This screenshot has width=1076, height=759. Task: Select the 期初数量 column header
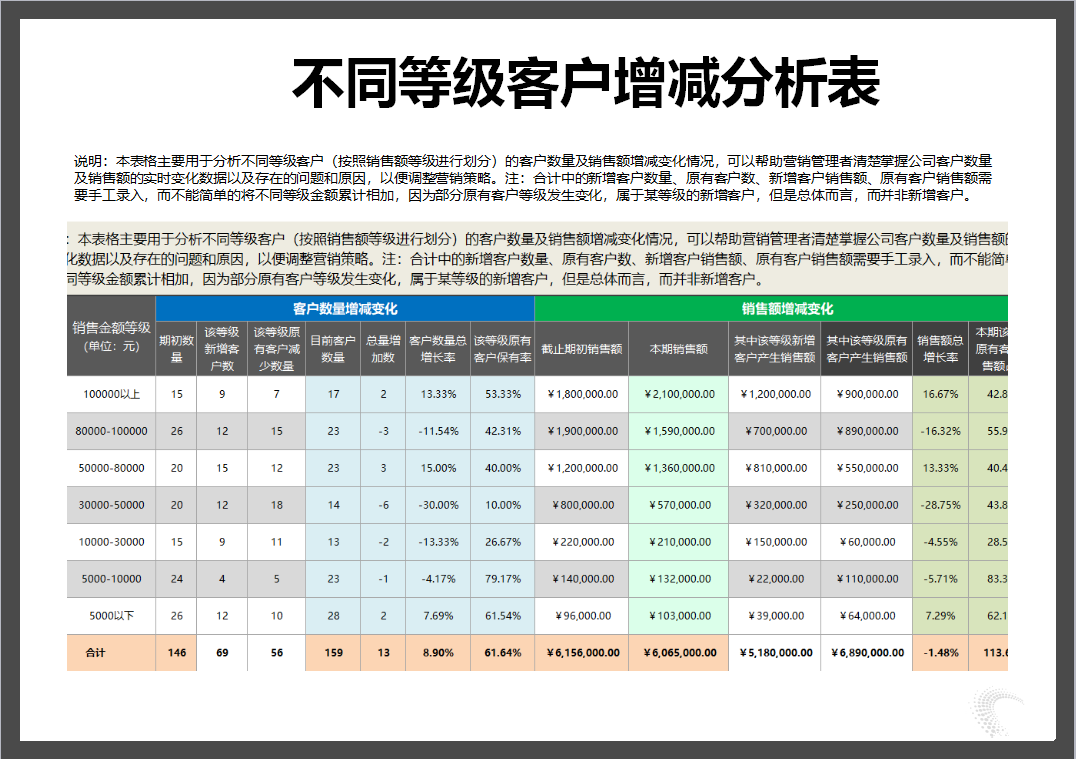point(177,349)
